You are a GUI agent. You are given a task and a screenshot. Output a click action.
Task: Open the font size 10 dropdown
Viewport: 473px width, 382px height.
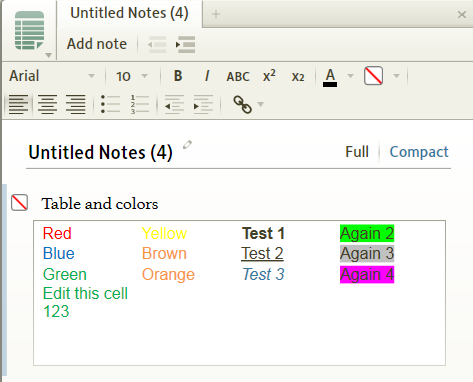[x=132, y=76]
